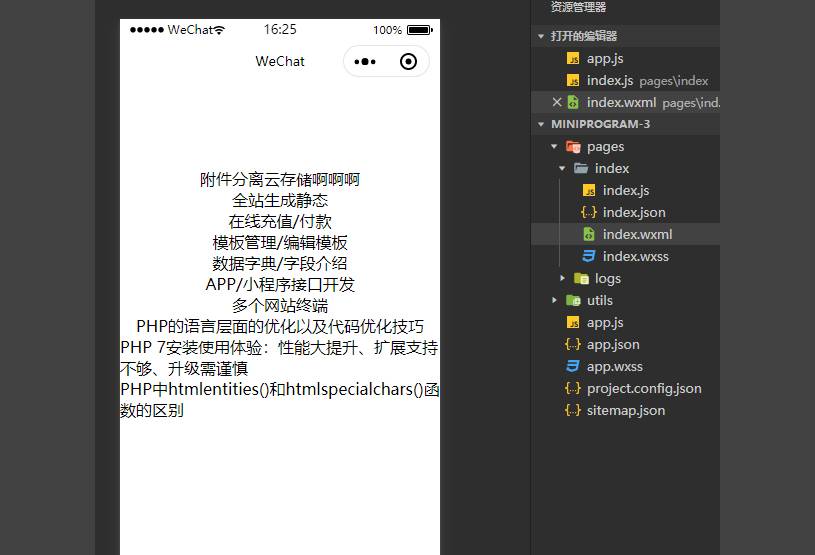Image resolution: width=815 pixels, height=555 pixels.
Task: Collapse the MINIPROGRAM-3 project section
Action: coord(541,124)
